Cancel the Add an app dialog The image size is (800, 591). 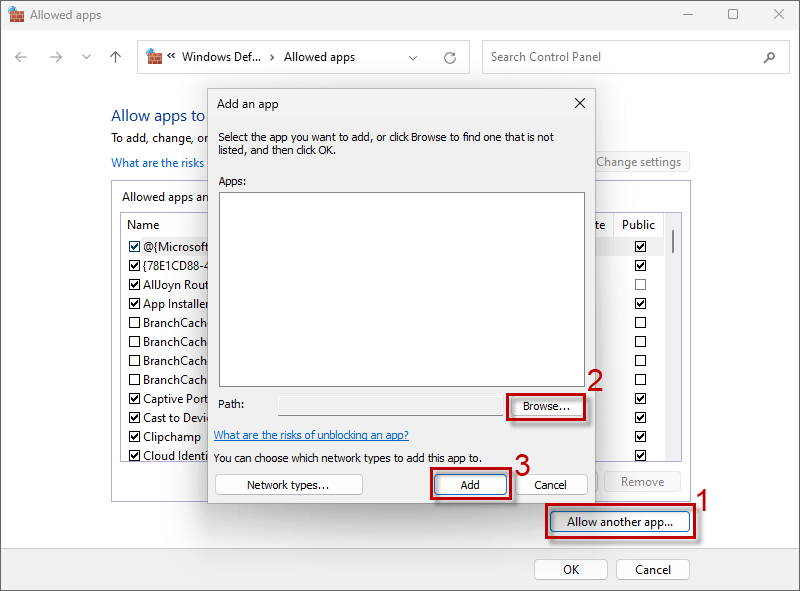click(x=551, y=485)
